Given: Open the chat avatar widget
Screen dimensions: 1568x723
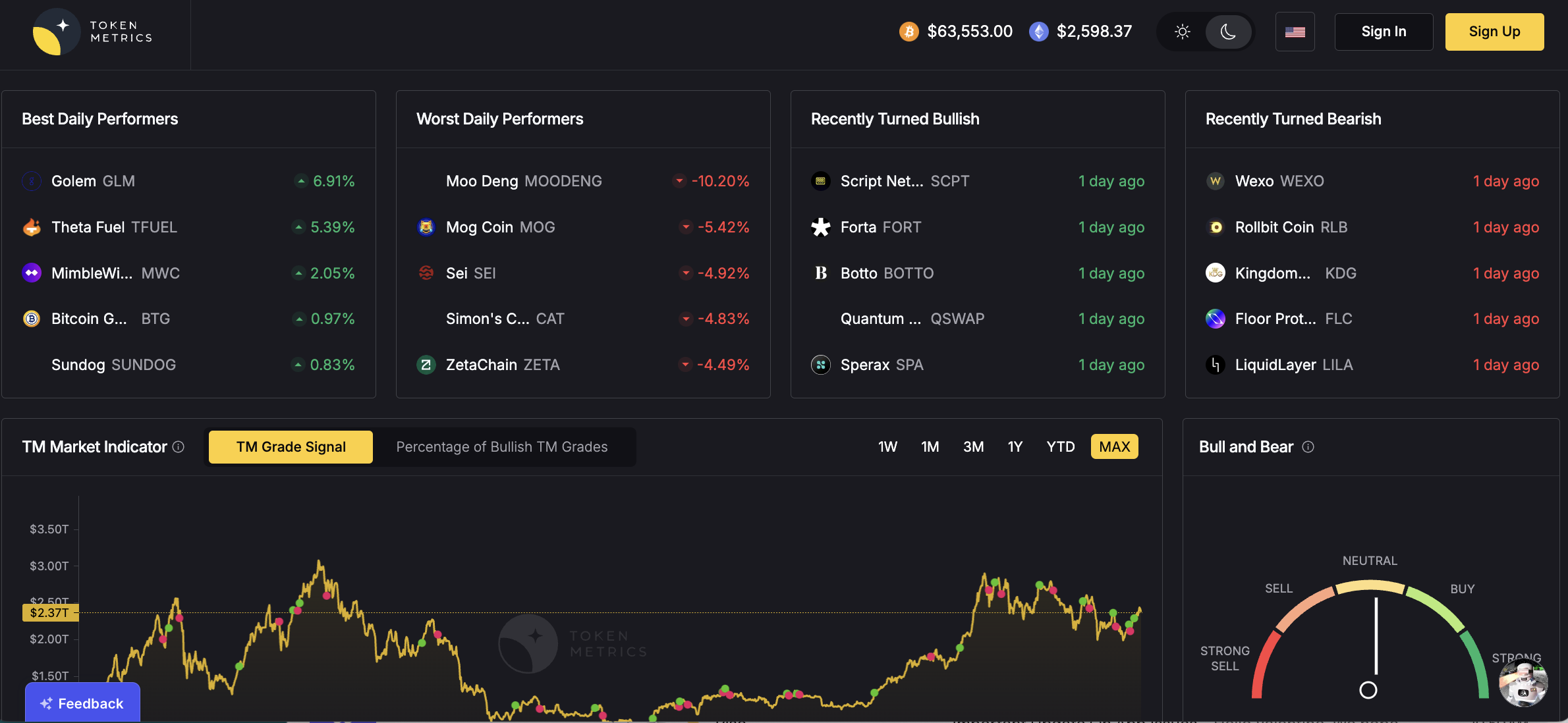Looking at the screenshot, I should click(1523, 683).
